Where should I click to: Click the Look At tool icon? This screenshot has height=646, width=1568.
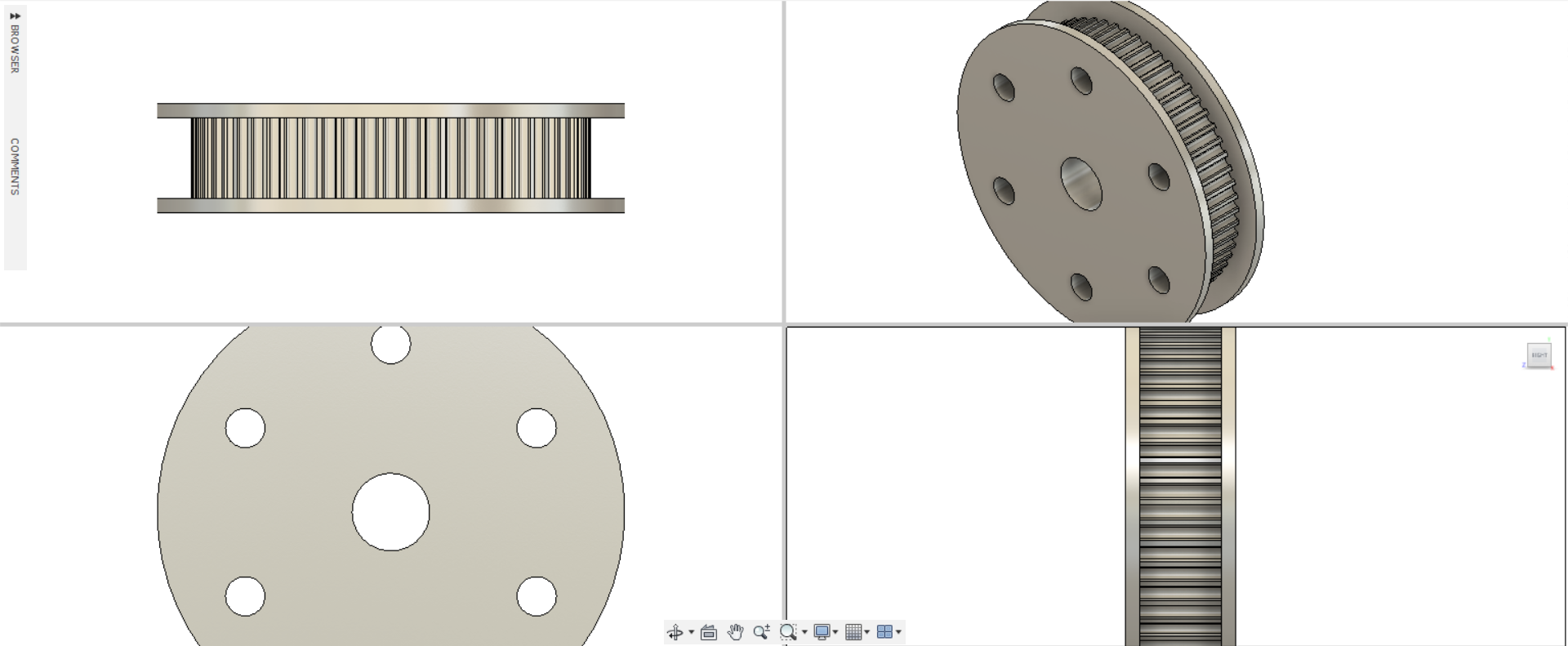(709, 632)
